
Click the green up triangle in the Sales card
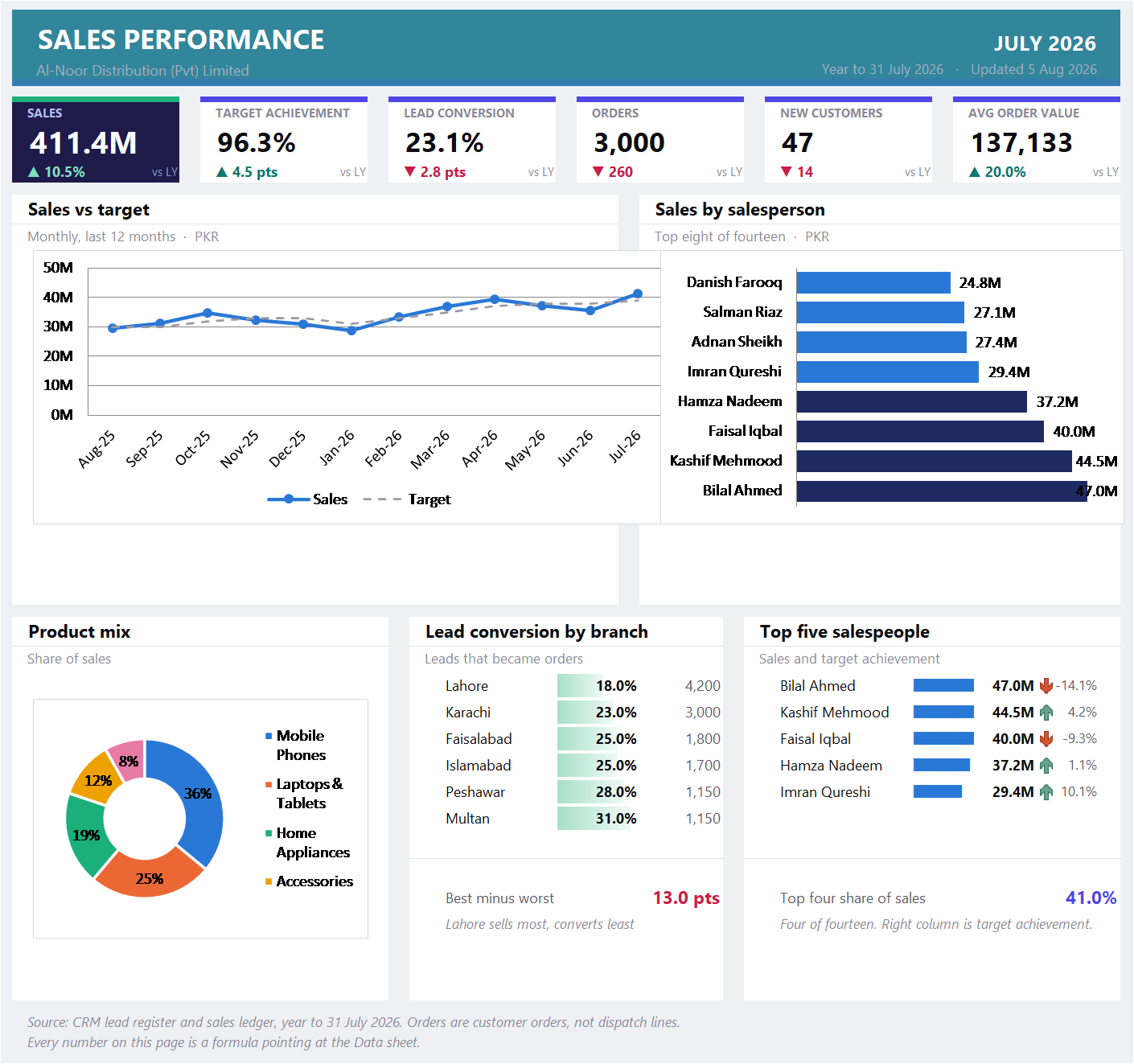point(34,172)
